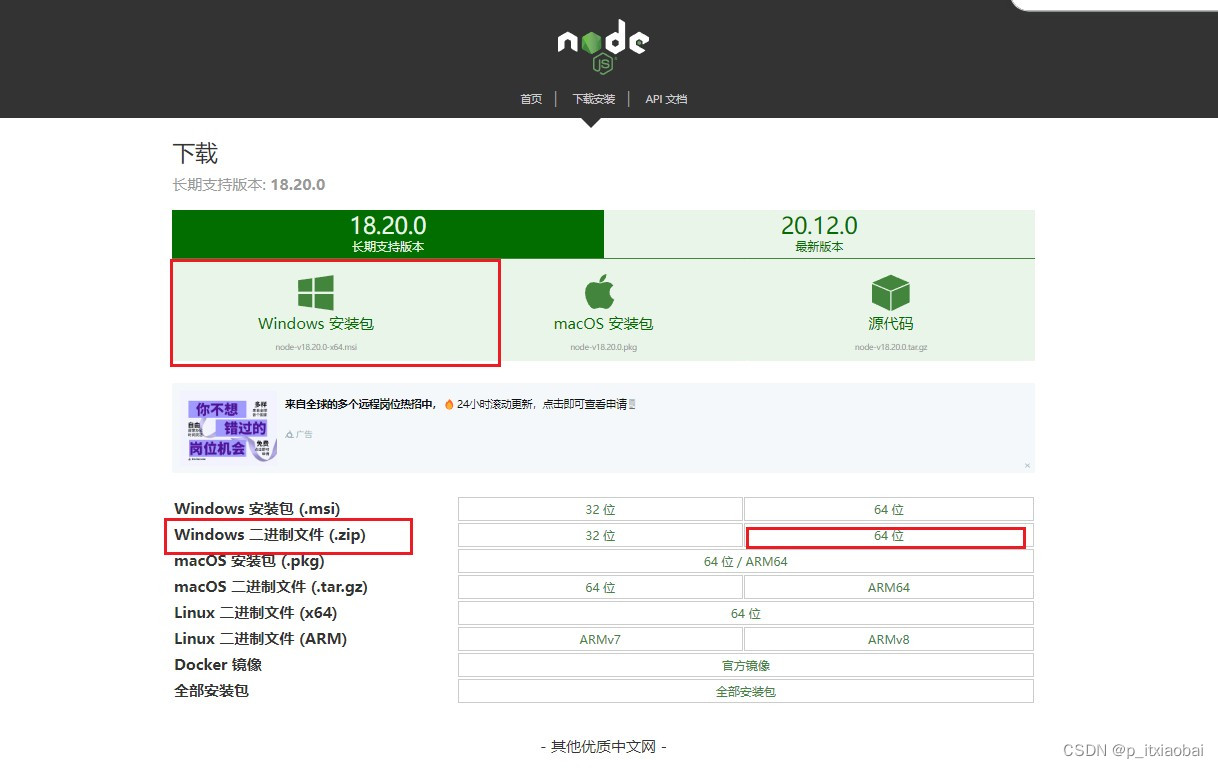Click 64 位 for Windows 二进制文件 (.zip)
1218x768 pixels.
(x=888, y=536)
